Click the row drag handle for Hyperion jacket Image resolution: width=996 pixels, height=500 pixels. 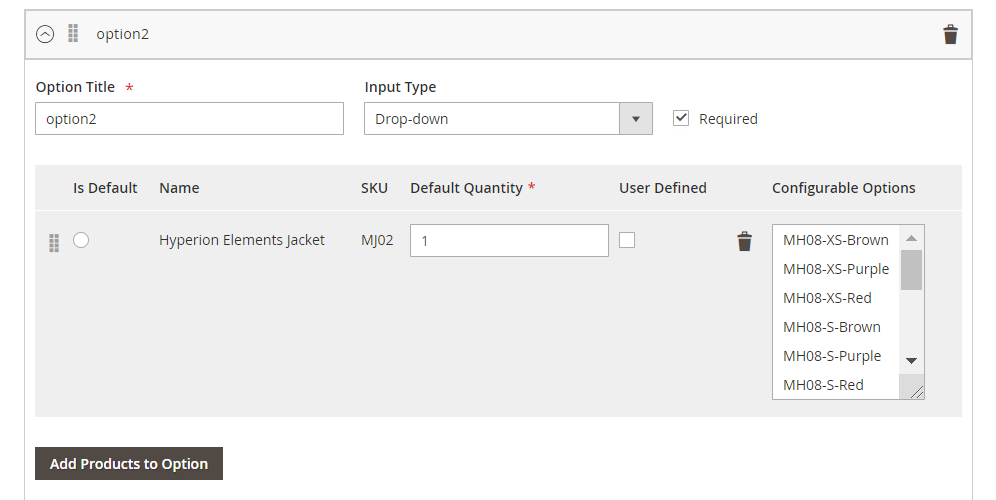(x=54, y=242)
